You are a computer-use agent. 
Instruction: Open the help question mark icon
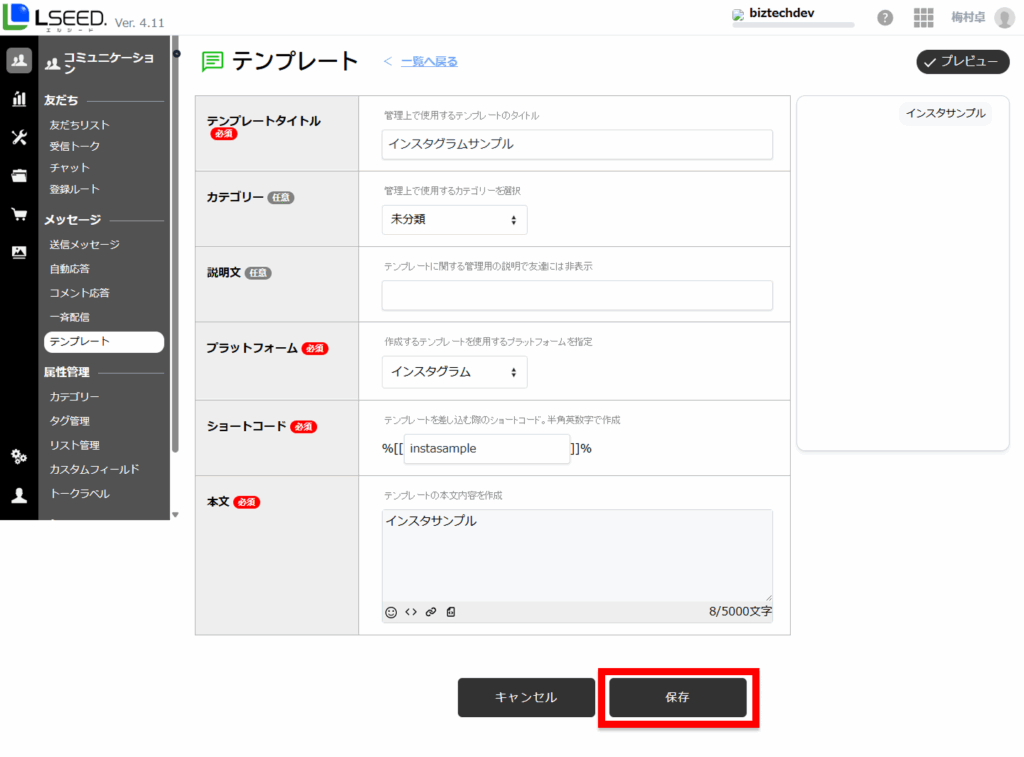(885, 18)
